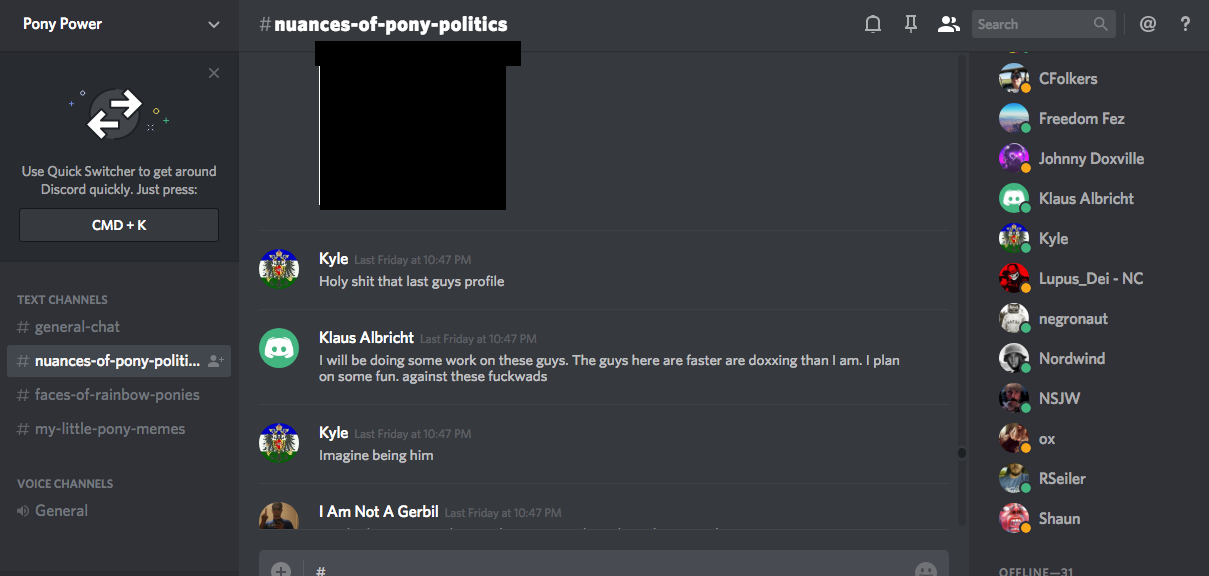
Task: Click Klaus Albricht's Discord avatar in chat
Action: (279, 347)
